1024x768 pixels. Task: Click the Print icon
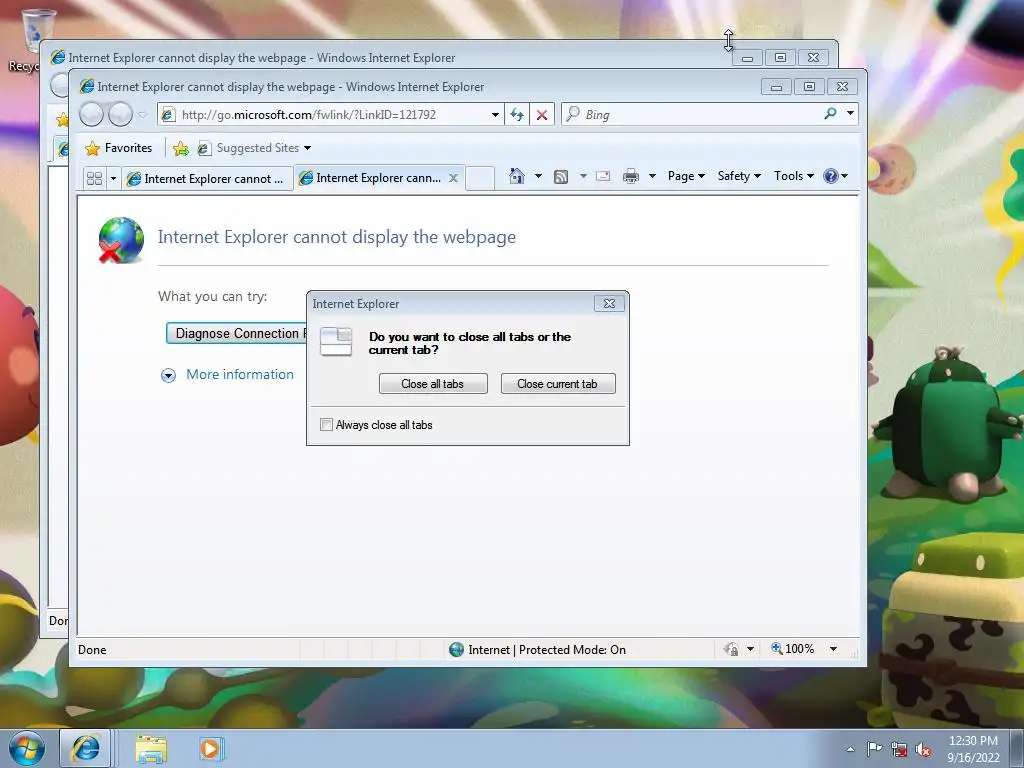tap(631, 176)
